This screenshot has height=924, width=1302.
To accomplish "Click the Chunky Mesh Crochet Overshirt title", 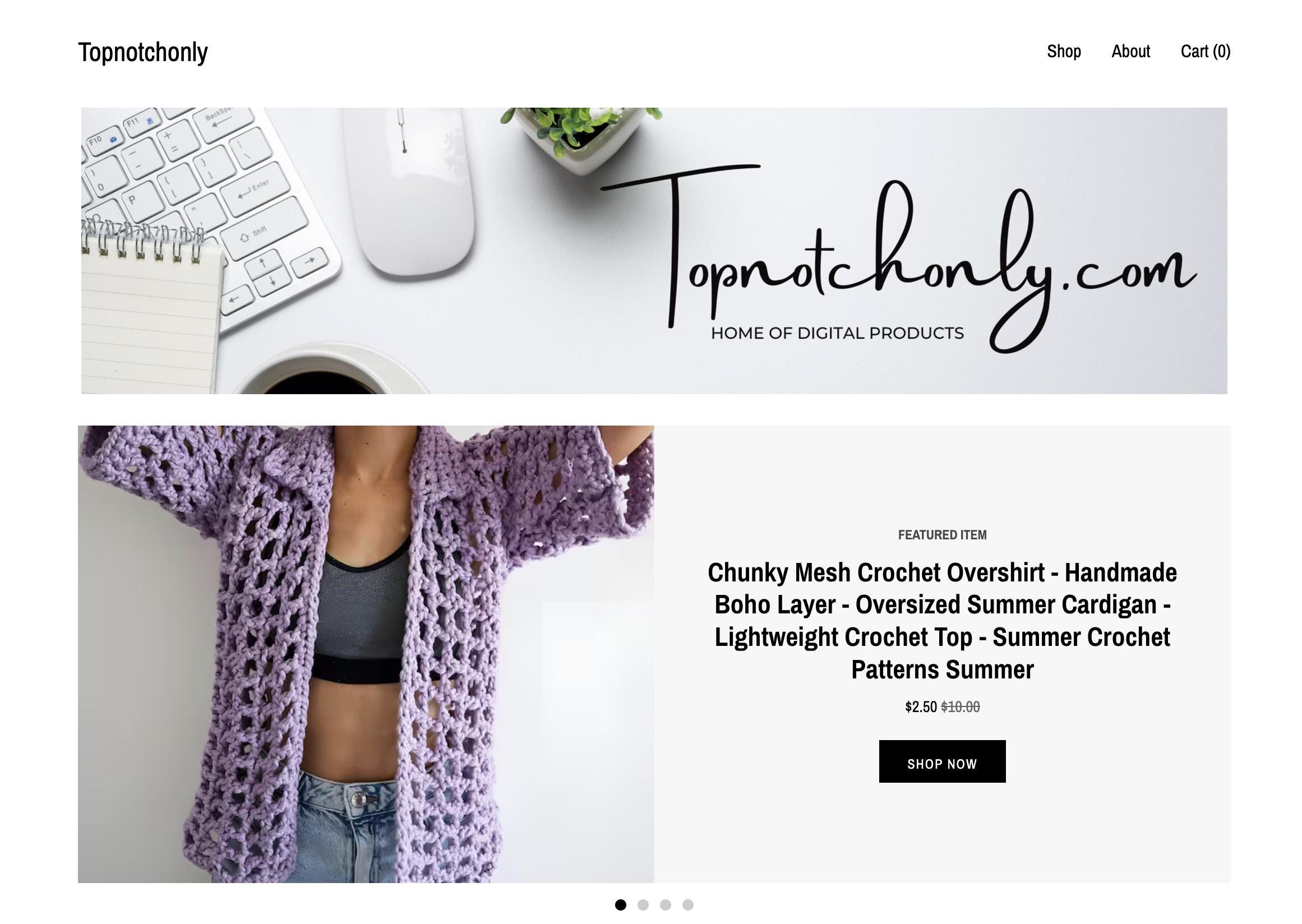I will tap(942, 621).
